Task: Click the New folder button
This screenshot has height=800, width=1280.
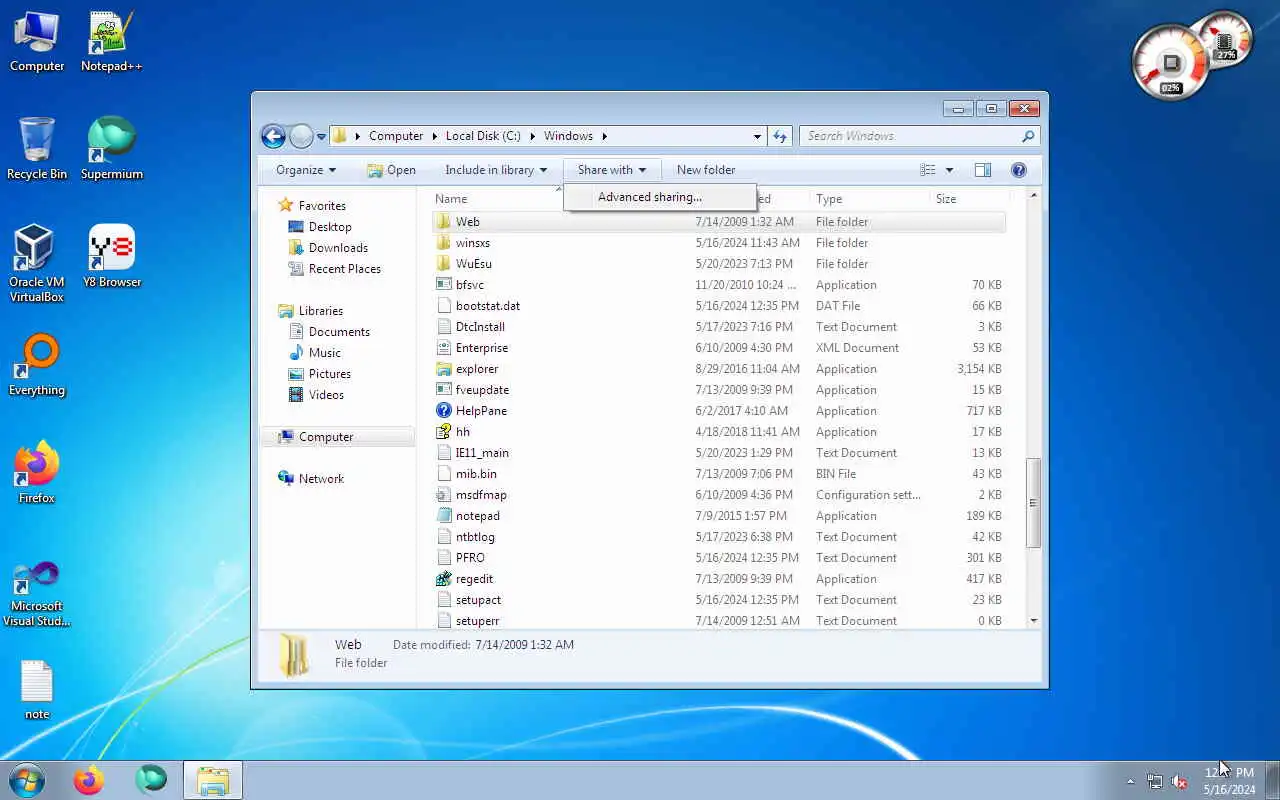Action: (706, 170)
